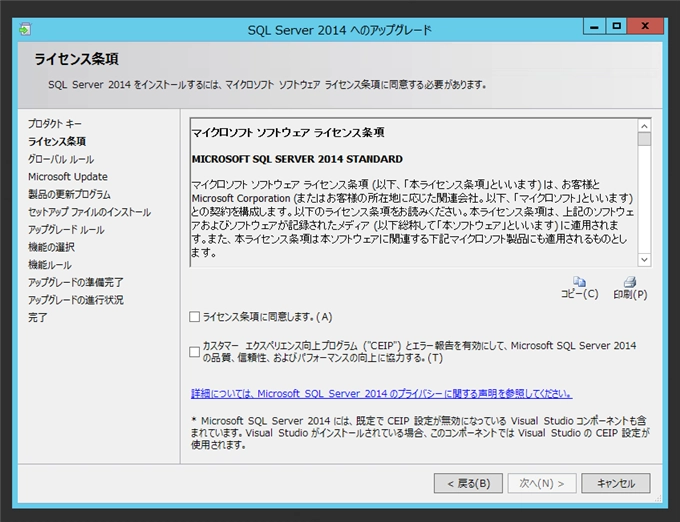Select 製品の更新プログラム step in sidebar
Viewport: 680px width, 522px height.
coord(69,194)
